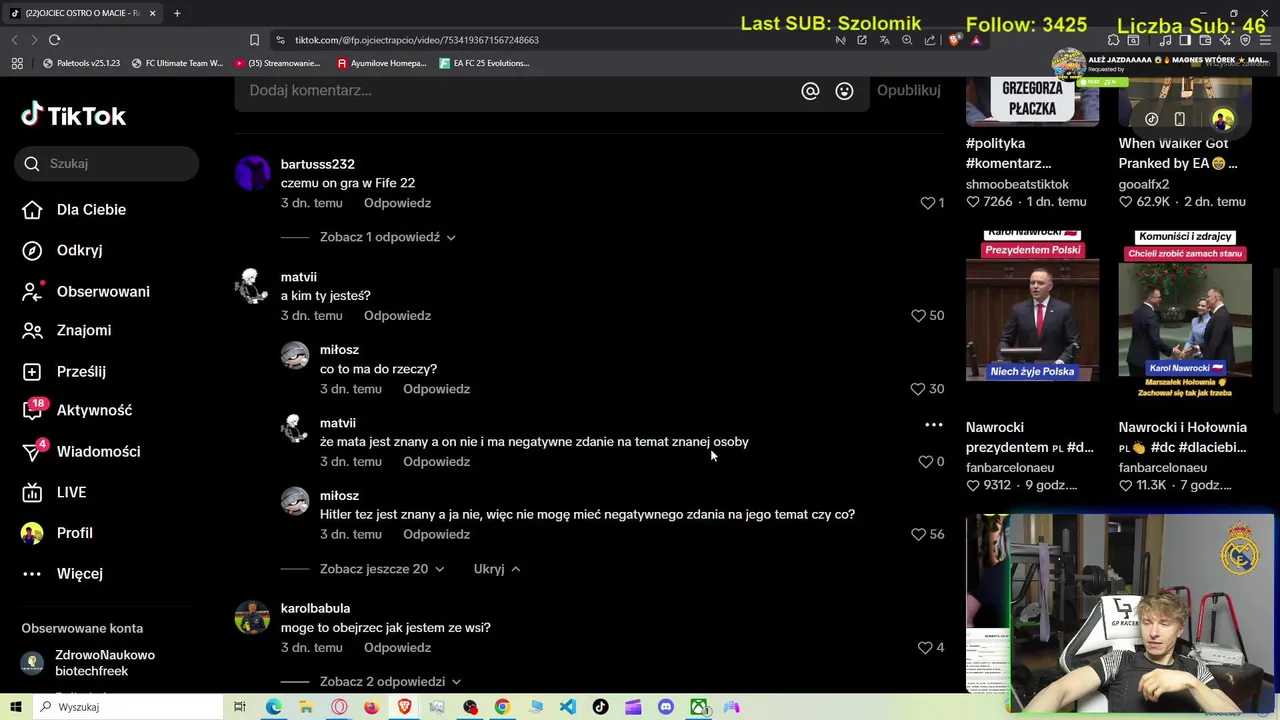This screenshot has height=720, width=1280.
Task: Open Opera from taskbar
Action: (x=339, y=707)
